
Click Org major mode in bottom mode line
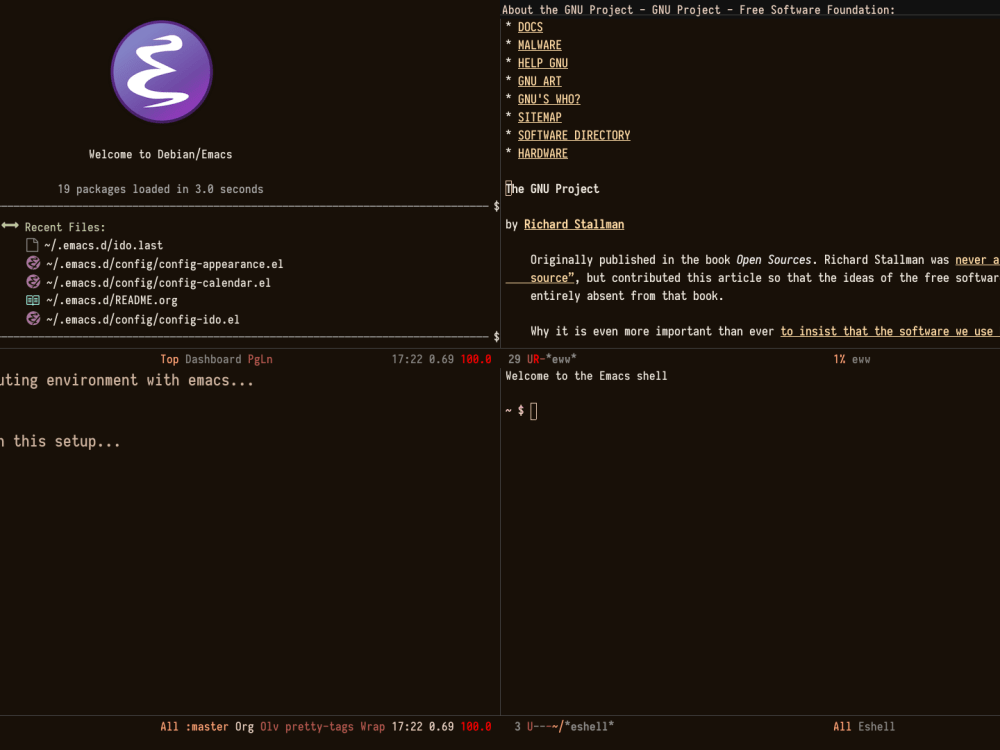244,726
